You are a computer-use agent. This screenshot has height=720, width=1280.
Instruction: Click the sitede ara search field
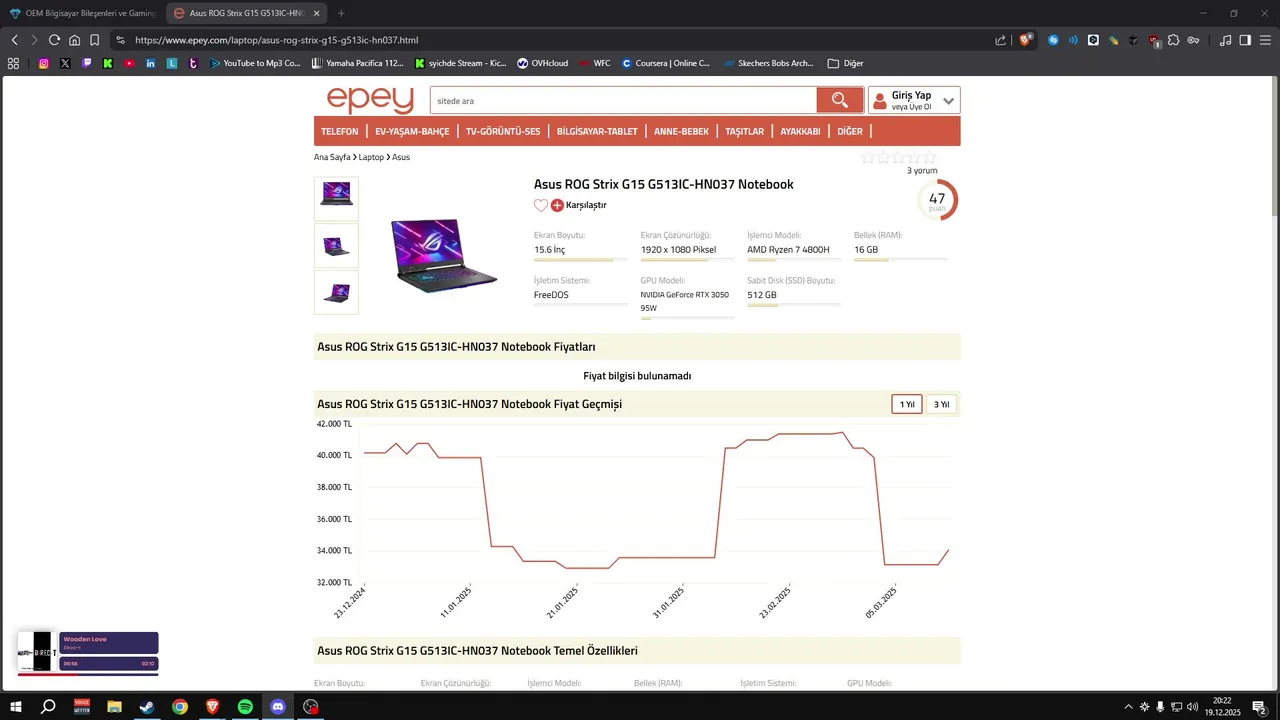point(623,100)
